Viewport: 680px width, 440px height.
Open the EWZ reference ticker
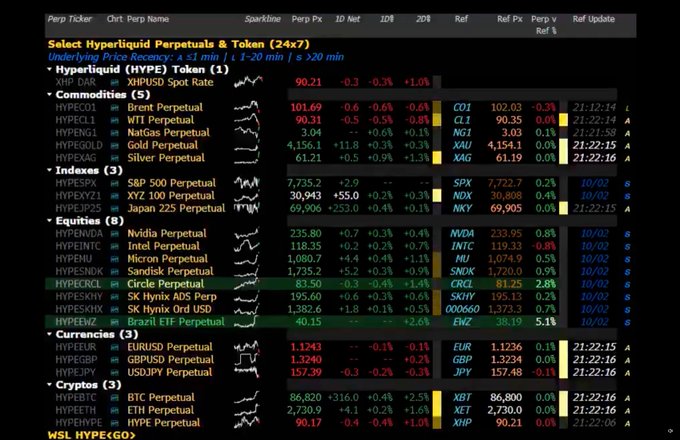[x=462, y=322]
